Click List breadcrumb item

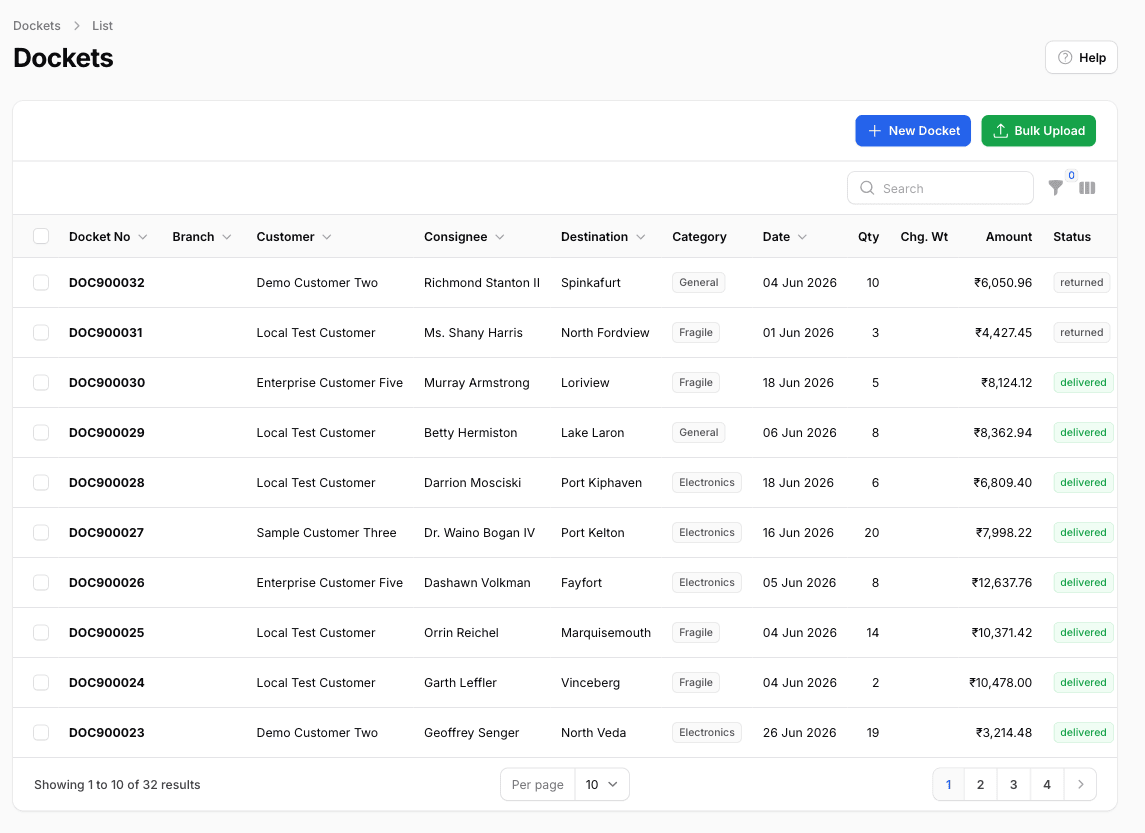coord(102,26)
